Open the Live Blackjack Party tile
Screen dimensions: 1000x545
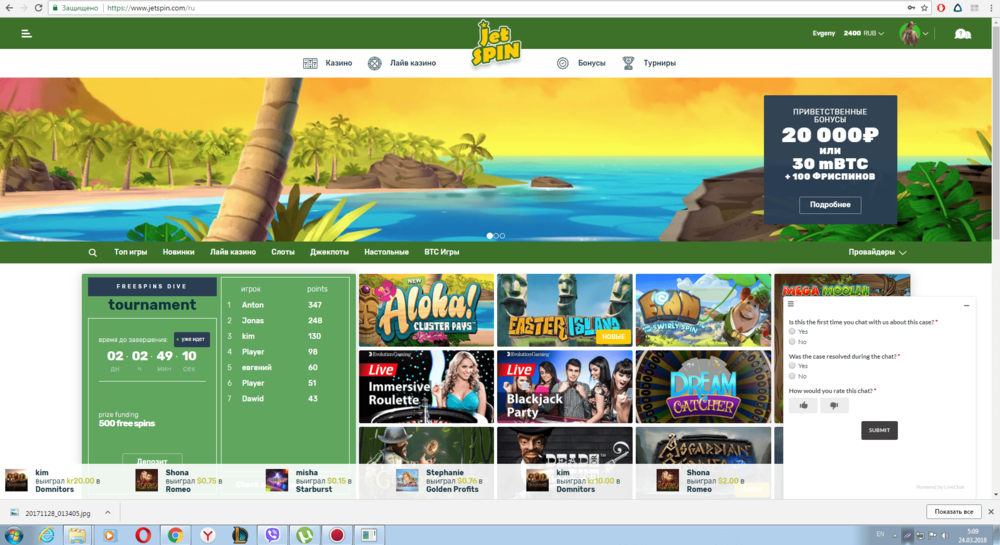[564, 387]
